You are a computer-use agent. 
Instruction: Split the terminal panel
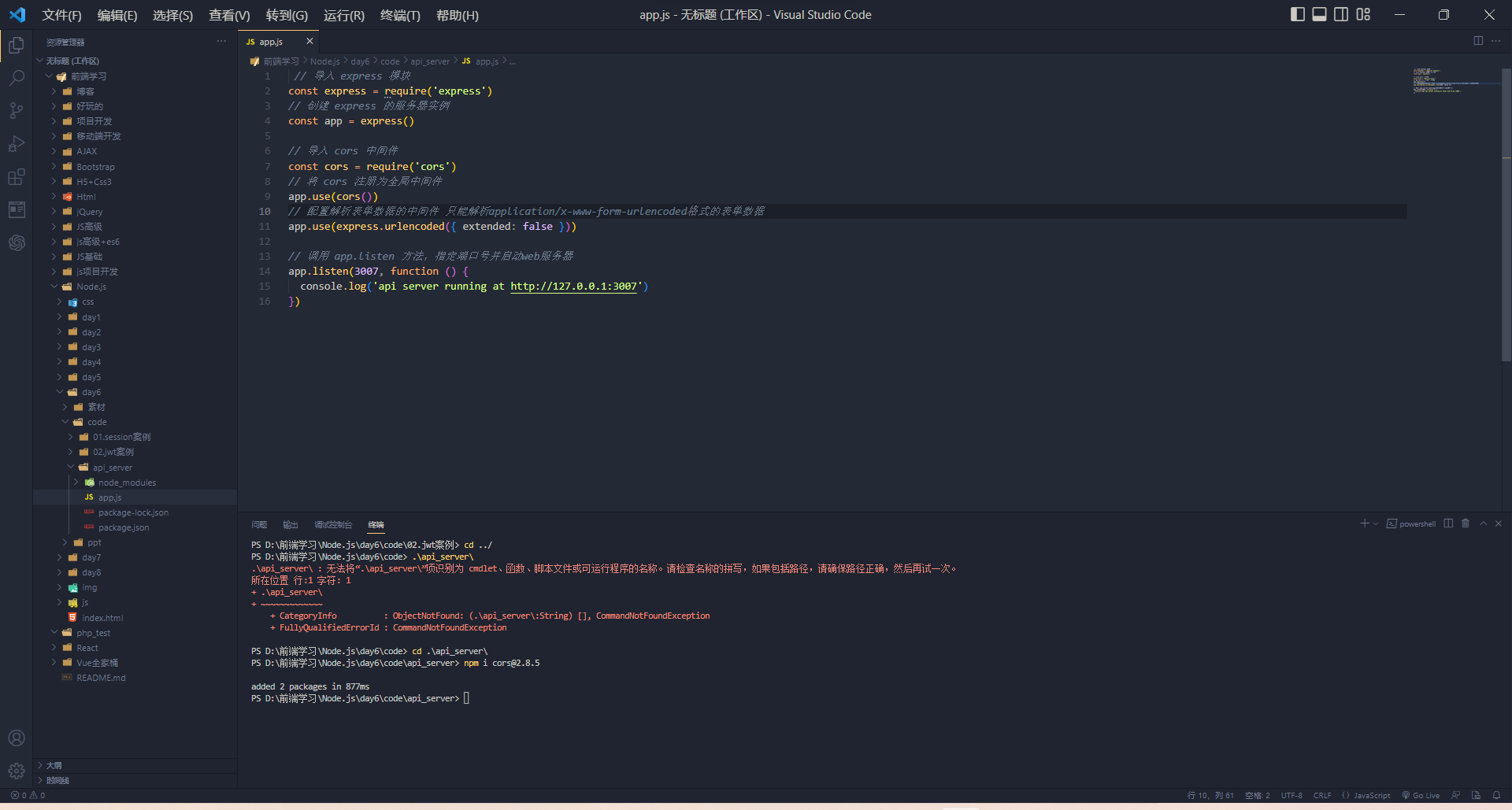point(1448,523)
